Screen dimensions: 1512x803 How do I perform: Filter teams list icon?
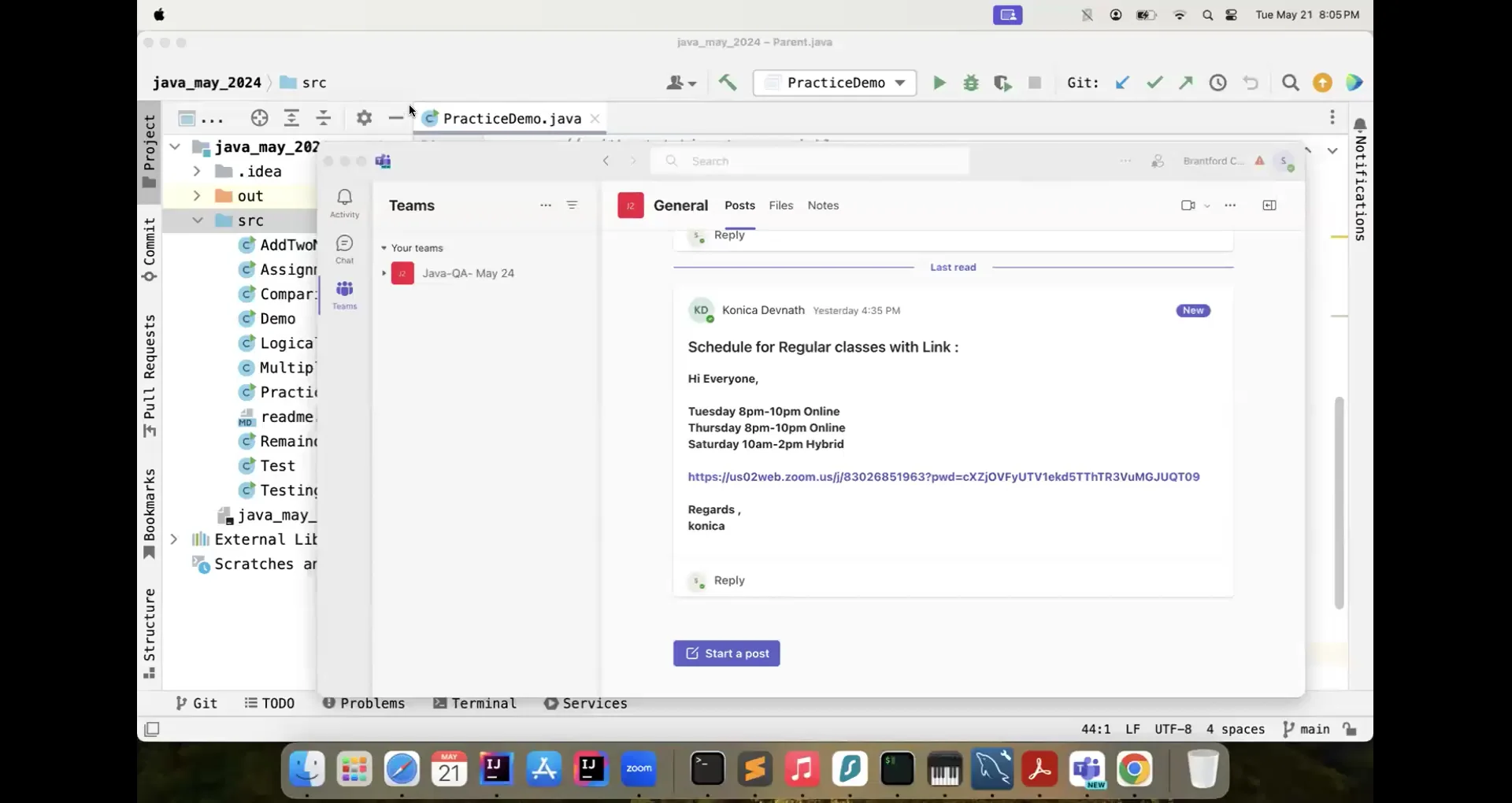tap(573, 205)
